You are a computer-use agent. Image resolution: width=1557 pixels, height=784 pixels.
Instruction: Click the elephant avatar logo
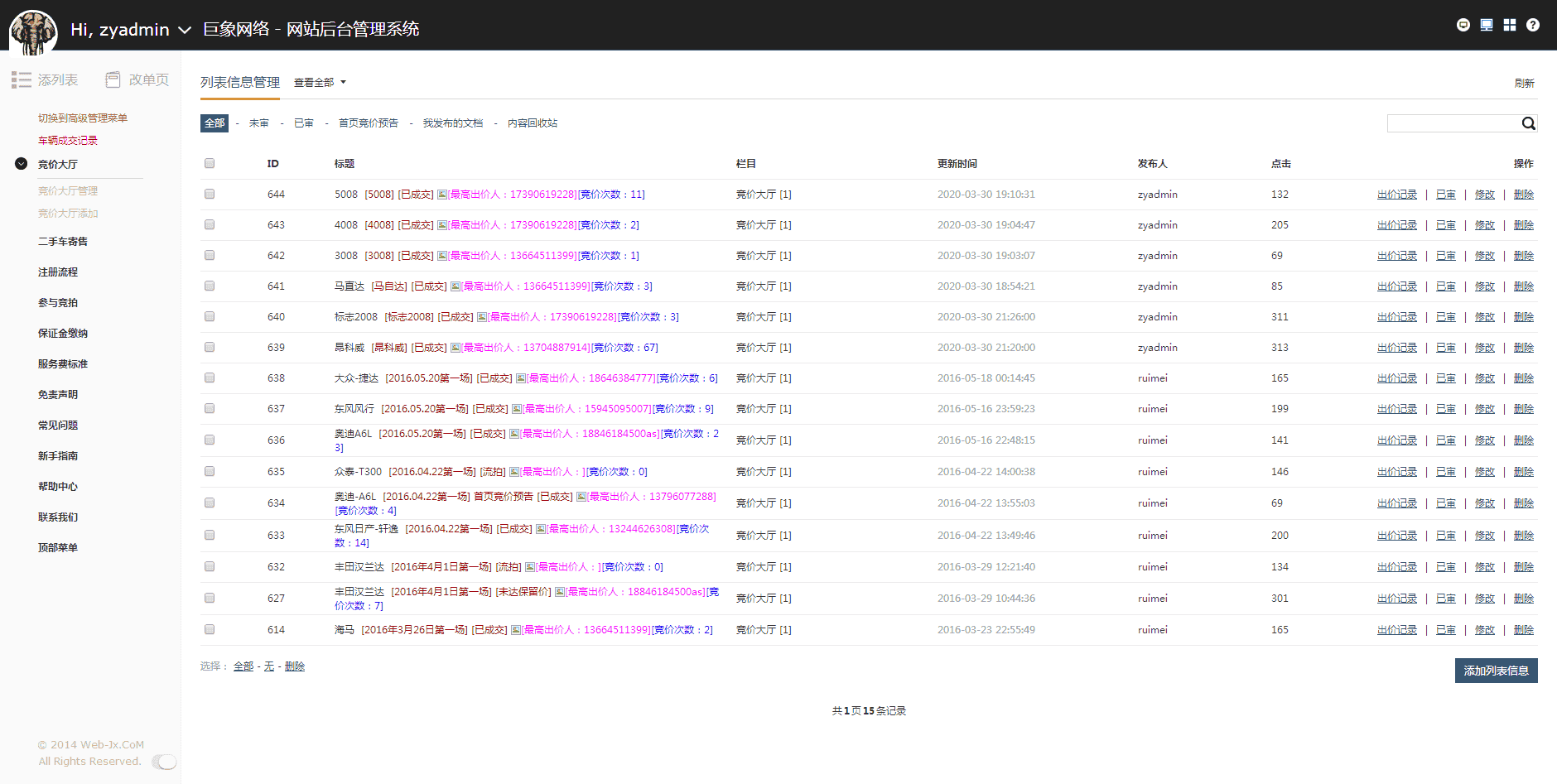33,32
